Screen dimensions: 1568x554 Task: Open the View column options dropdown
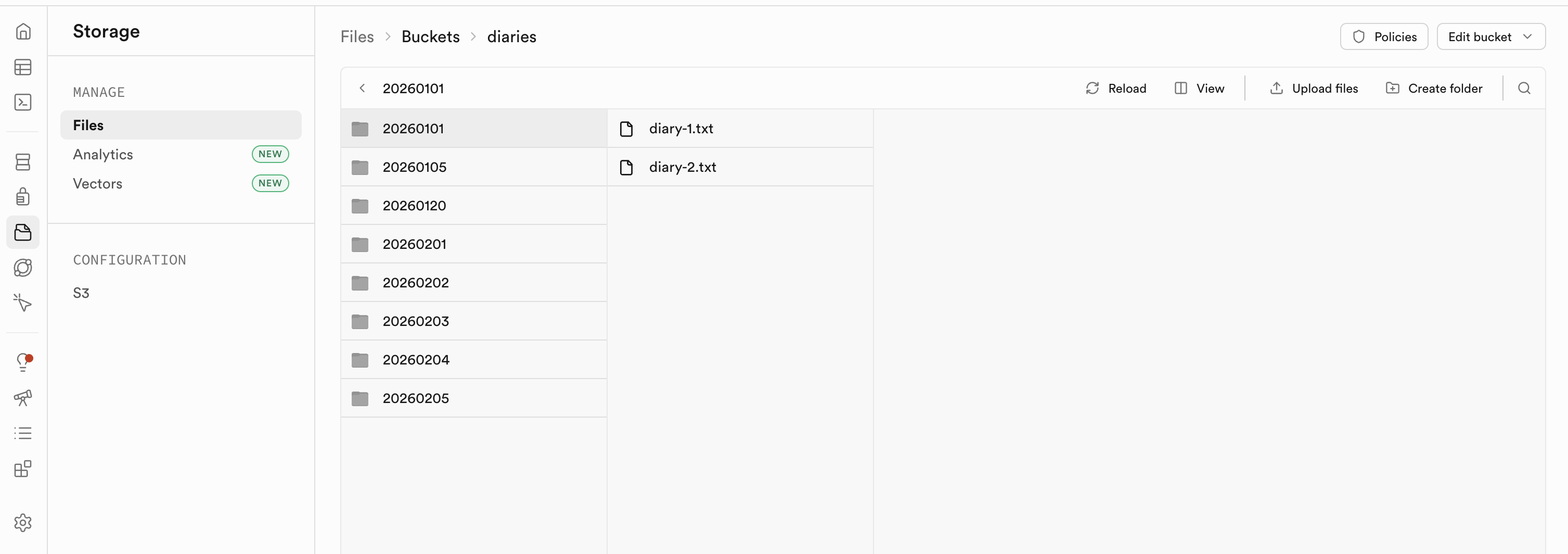coord(1199,89)
